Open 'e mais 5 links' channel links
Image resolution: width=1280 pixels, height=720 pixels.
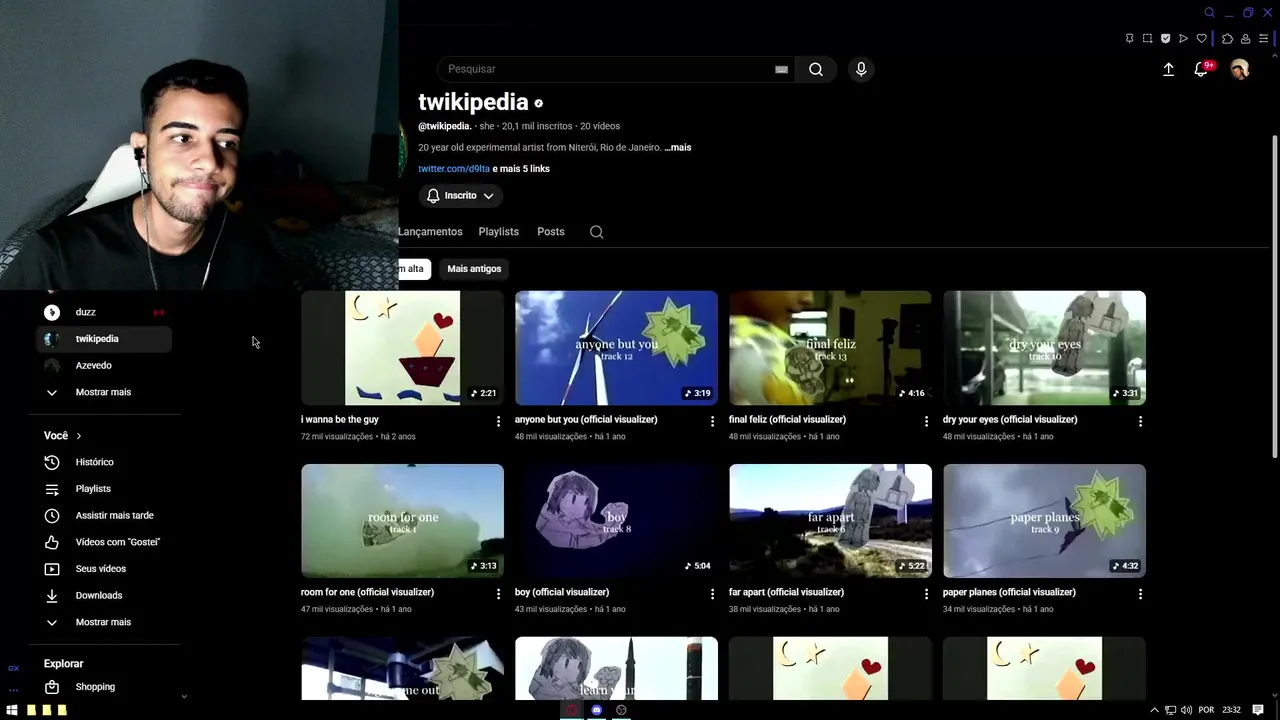[521, 169]
